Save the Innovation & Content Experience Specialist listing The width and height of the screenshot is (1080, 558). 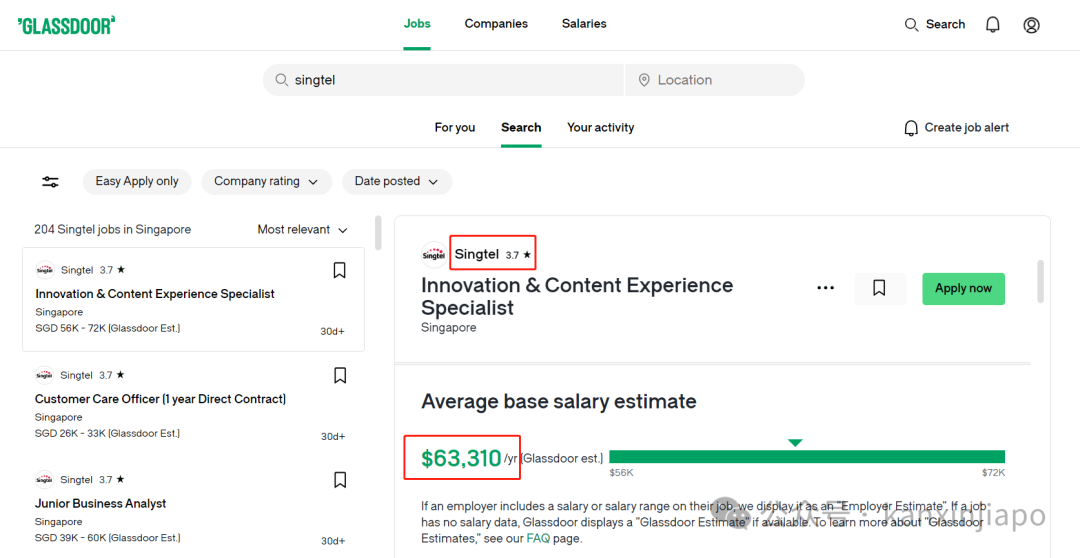(339, 270)
